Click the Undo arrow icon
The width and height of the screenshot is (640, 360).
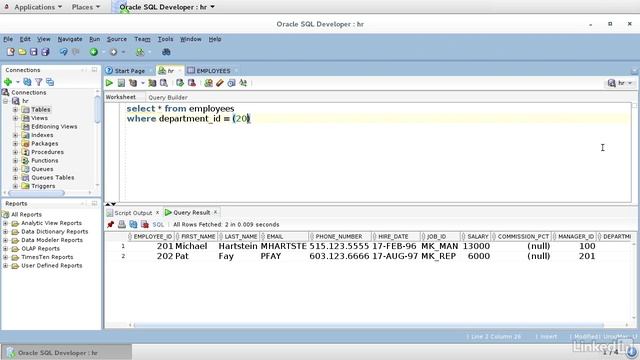pyautogui.click(x=64, y=52)
